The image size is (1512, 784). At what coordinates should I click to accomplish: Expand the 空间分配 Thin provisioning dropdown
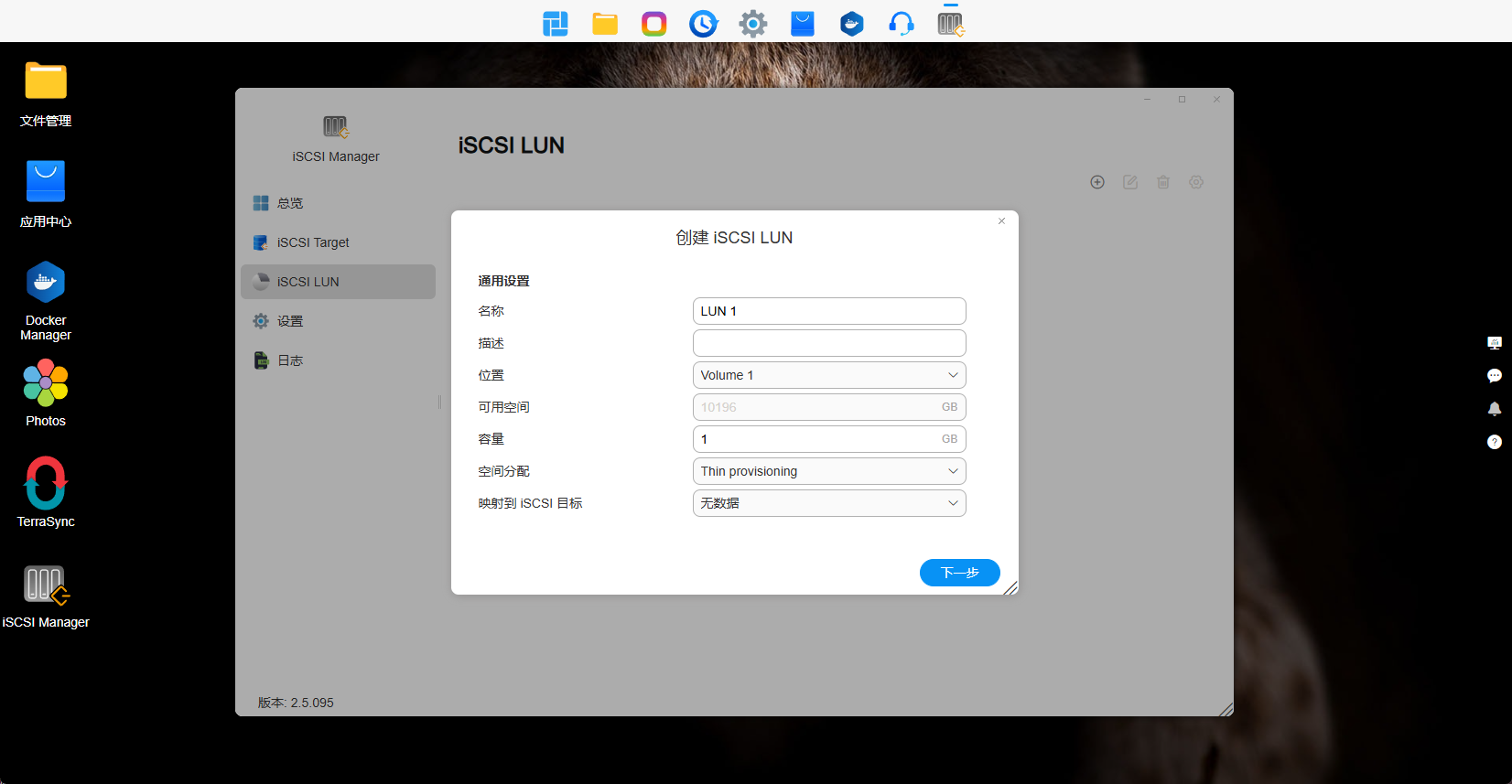(x=829, y=471)
